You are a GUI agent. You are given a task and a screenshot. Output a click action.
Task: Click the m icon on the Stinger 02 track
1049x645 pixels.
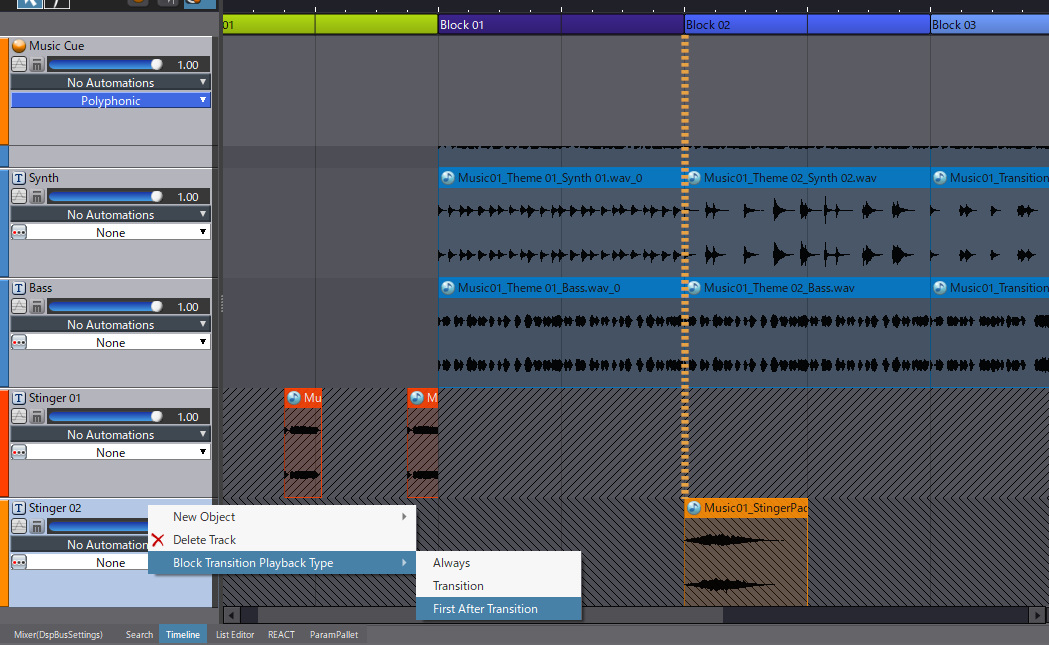coord(37,527)
